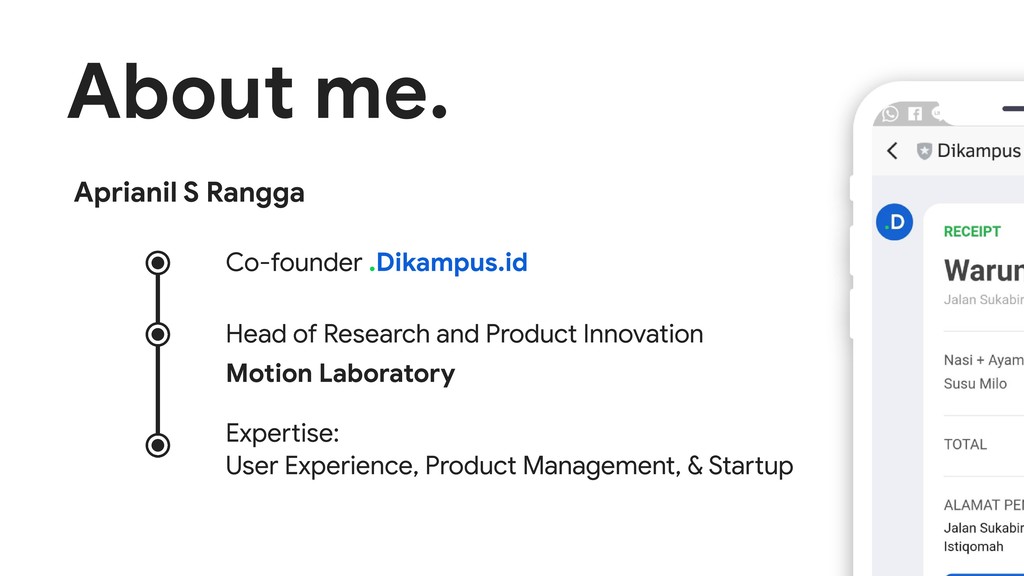This screenshot has height=576, width=1024.
Task: Tap the WhatsApp icon on phone tab
Action: point(890,114)
